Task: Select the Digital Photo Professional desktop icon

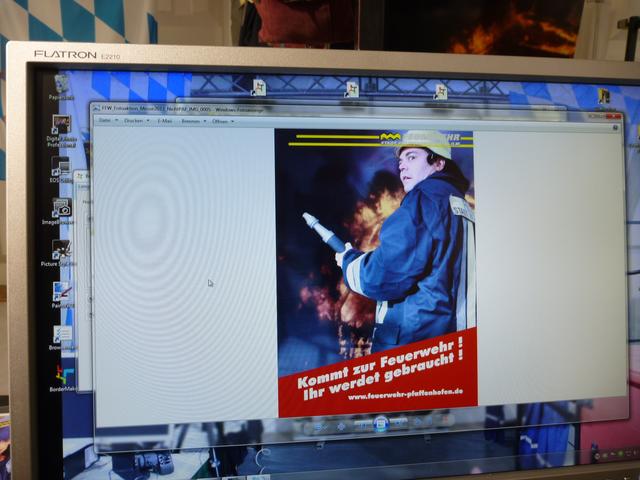Action: point(61,126)
